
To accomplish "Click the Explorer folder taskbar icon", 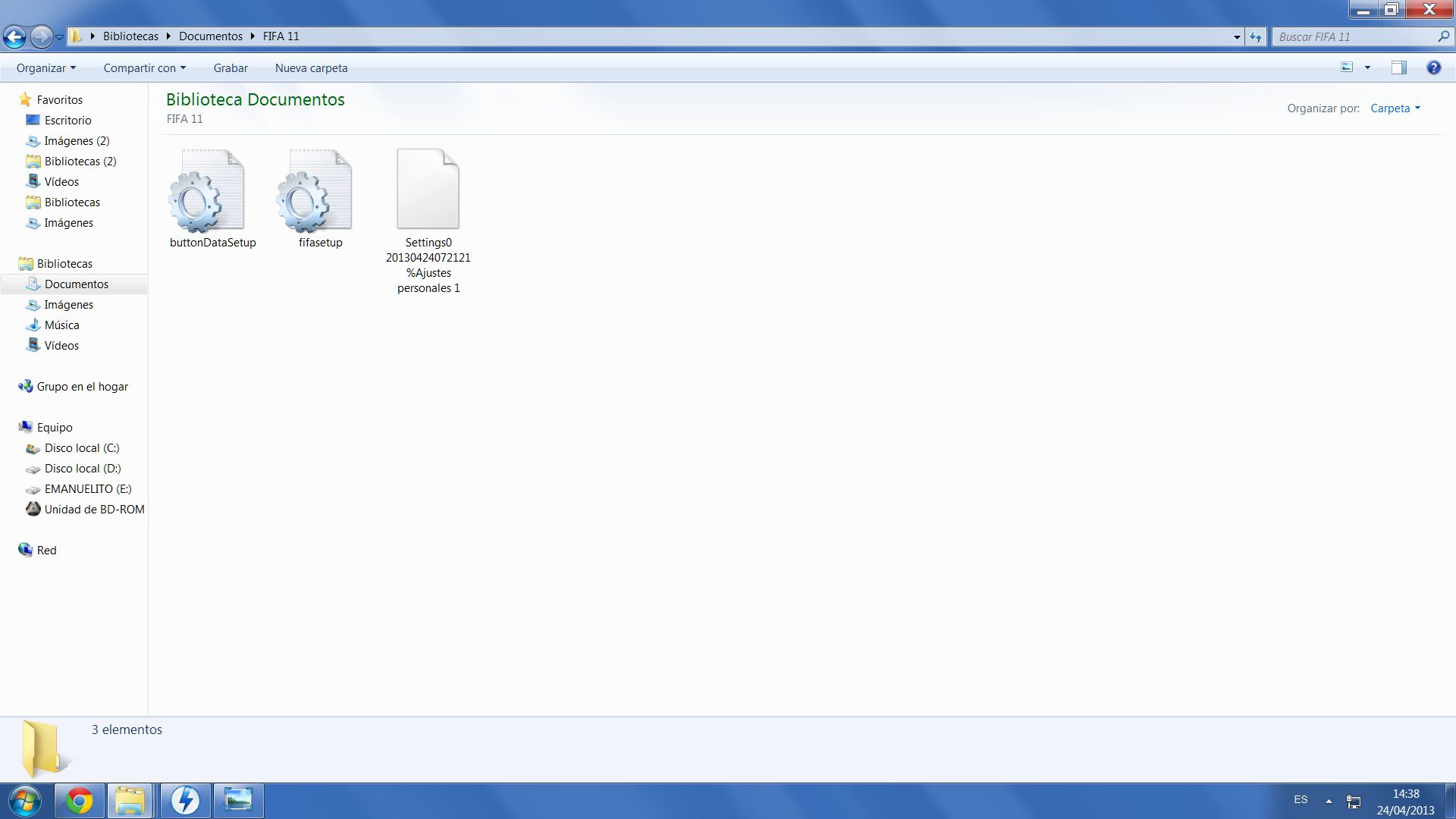I will 130,801.
